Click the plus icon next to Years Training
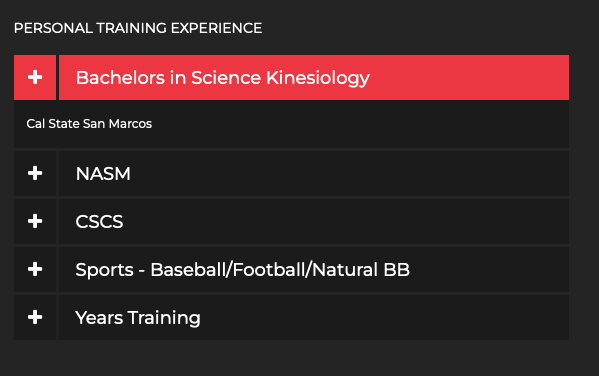 pyautogui.click(x=35, y=317)
